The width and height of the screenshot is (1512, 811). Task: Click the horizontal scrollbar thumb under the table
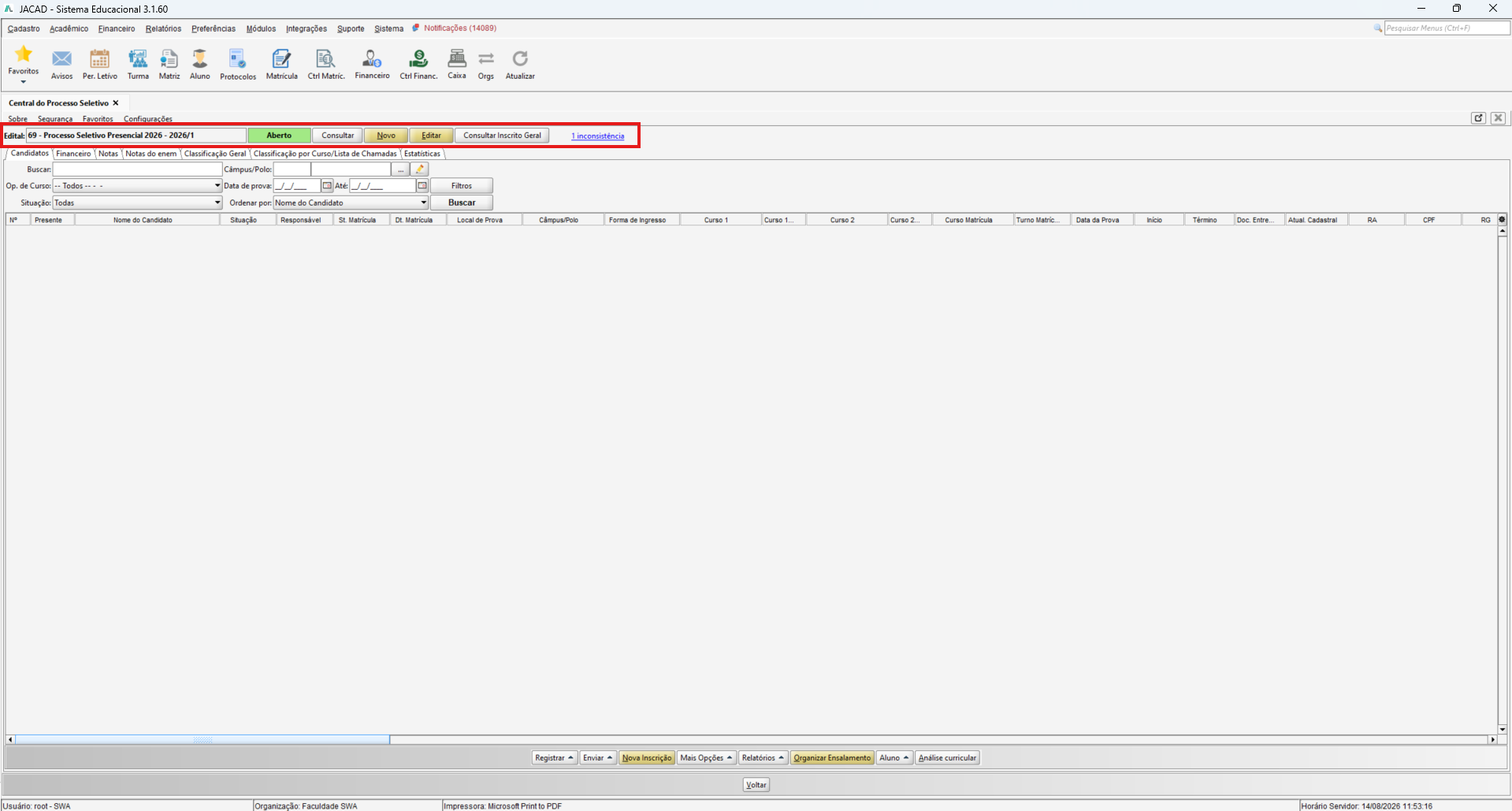coord(202,739)
